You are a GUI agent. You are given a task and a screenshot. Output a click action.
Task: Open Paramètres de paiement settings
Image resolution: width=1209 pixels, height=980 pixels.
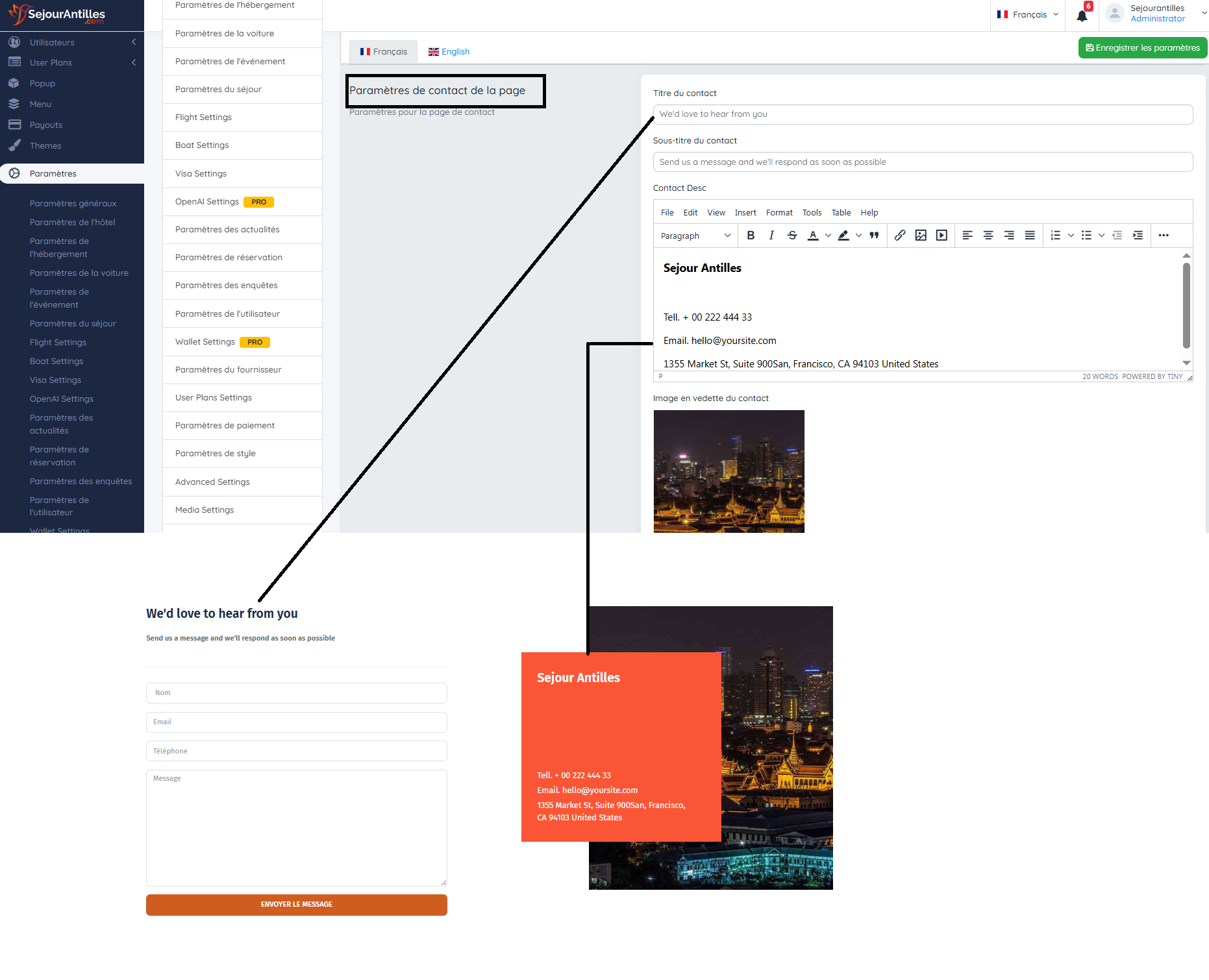pyautogui.click(x=225, y=425)
